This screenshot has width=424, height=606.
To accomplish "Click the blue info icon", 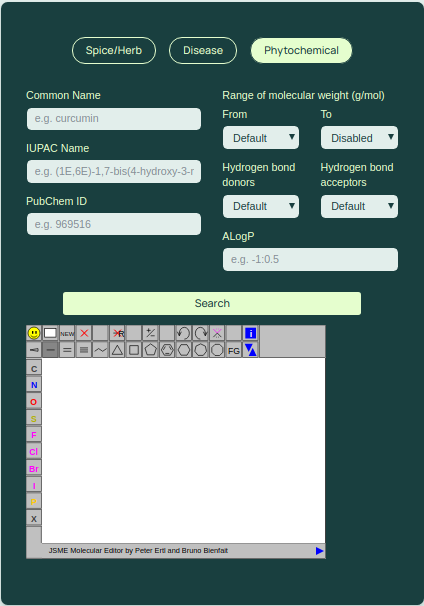I will (250, 333).
